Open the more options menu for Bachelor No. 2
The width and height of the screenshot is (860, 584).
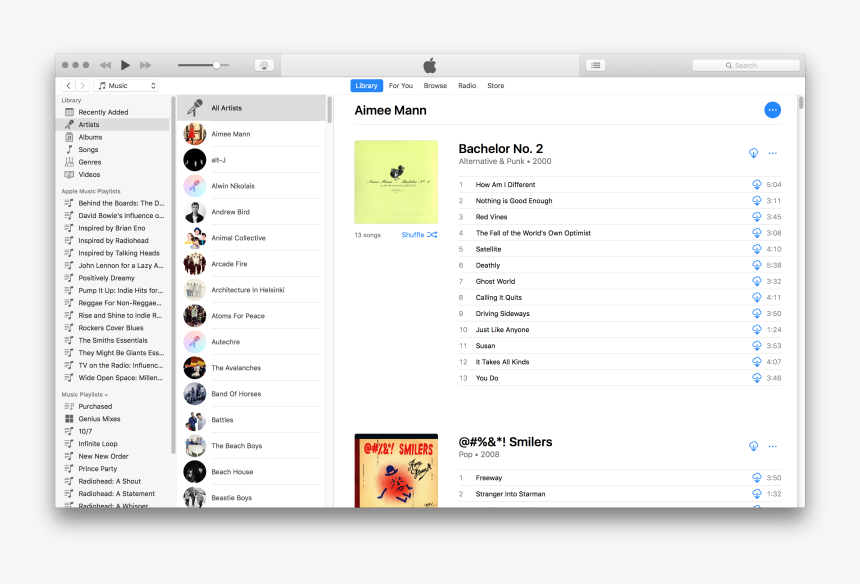point(774,151)
